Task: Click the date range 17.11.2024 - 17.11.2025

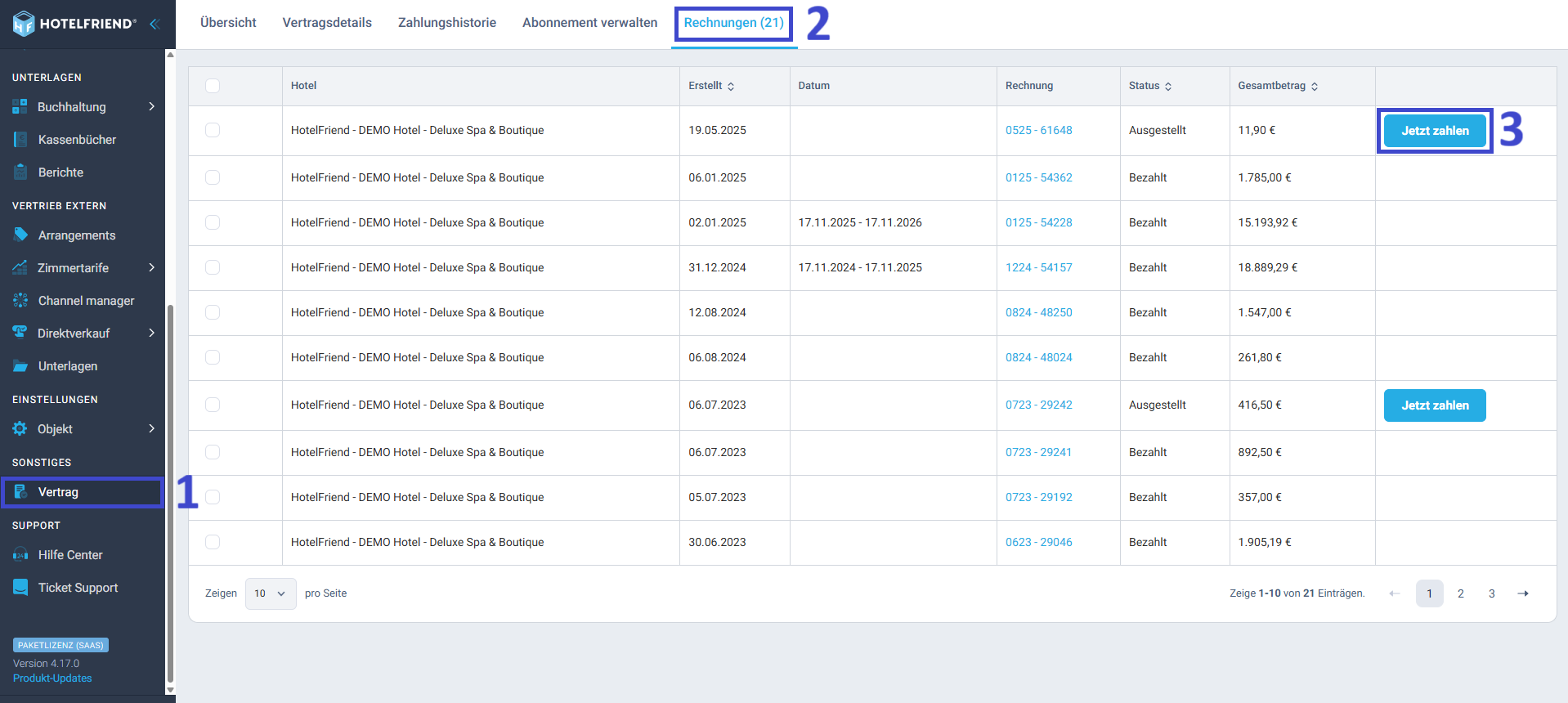Action: pos(860,267)
